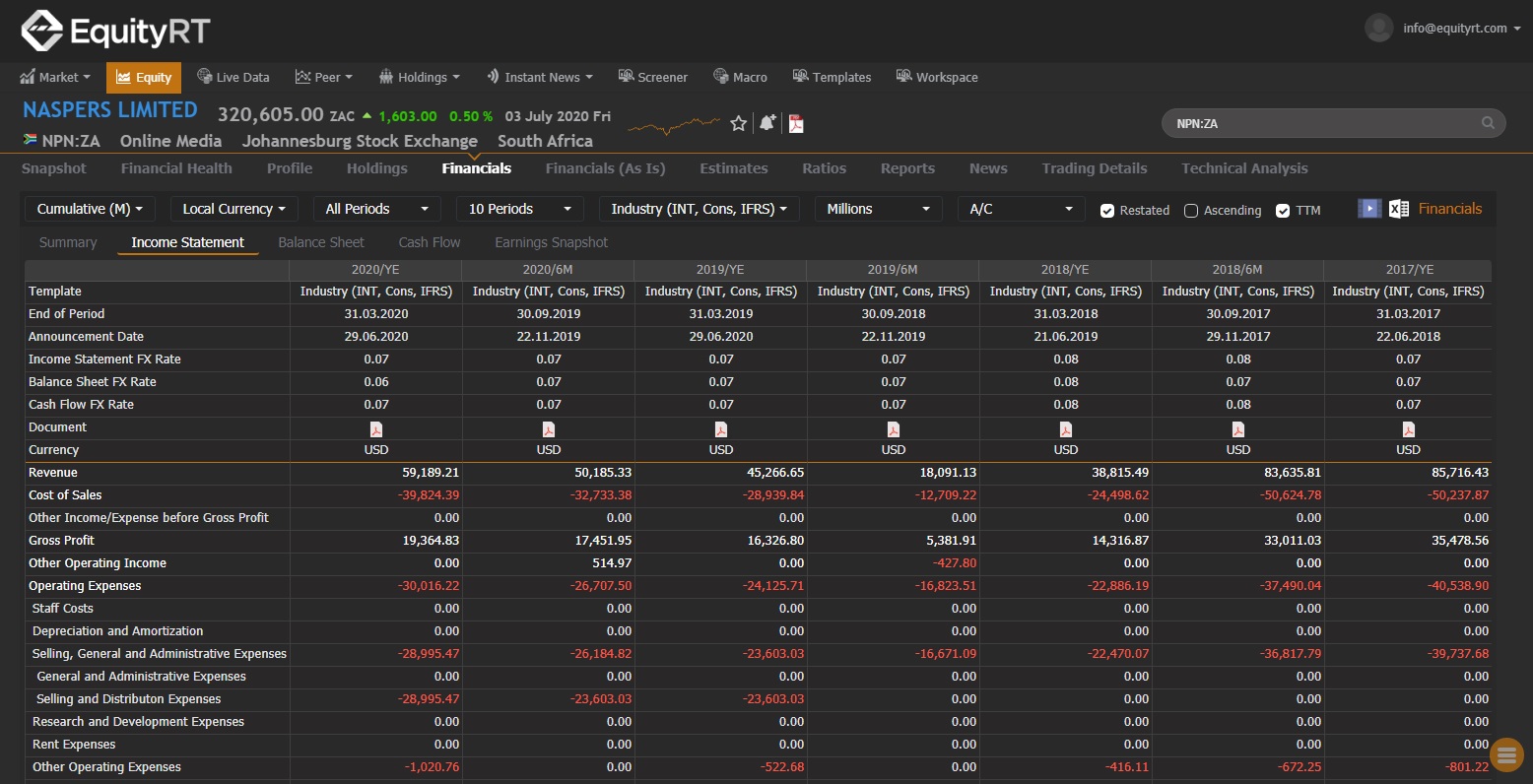The image size is (1533, 784).
Task: Open the All Periods dropdown
Action: [376, 209]
